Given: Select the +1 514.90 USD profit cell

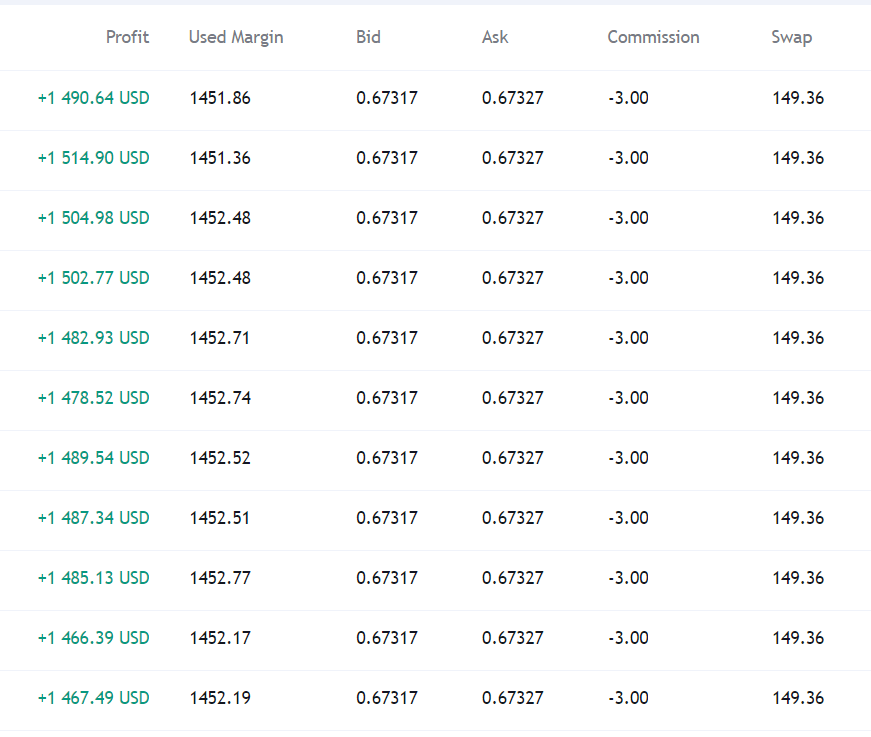Looking at the screenshot, I should (x=93, y=158).
